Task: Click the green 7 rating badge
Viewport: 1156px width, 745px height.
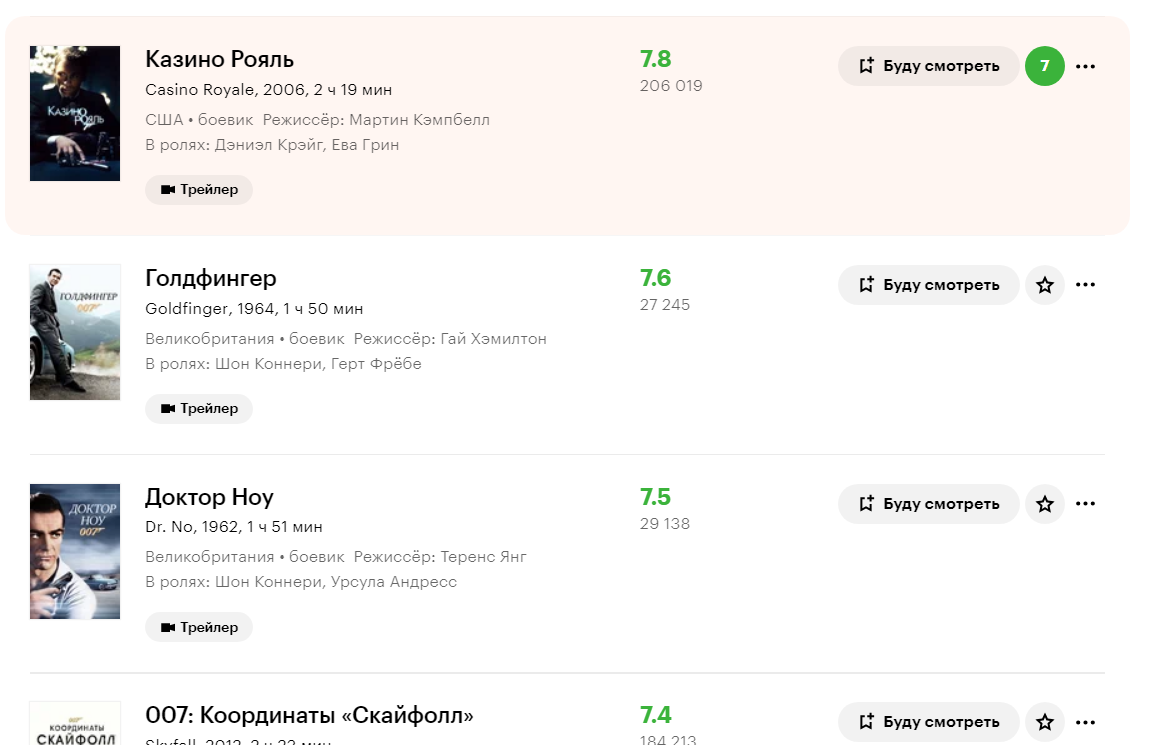Action: (x=1045, y=66)
